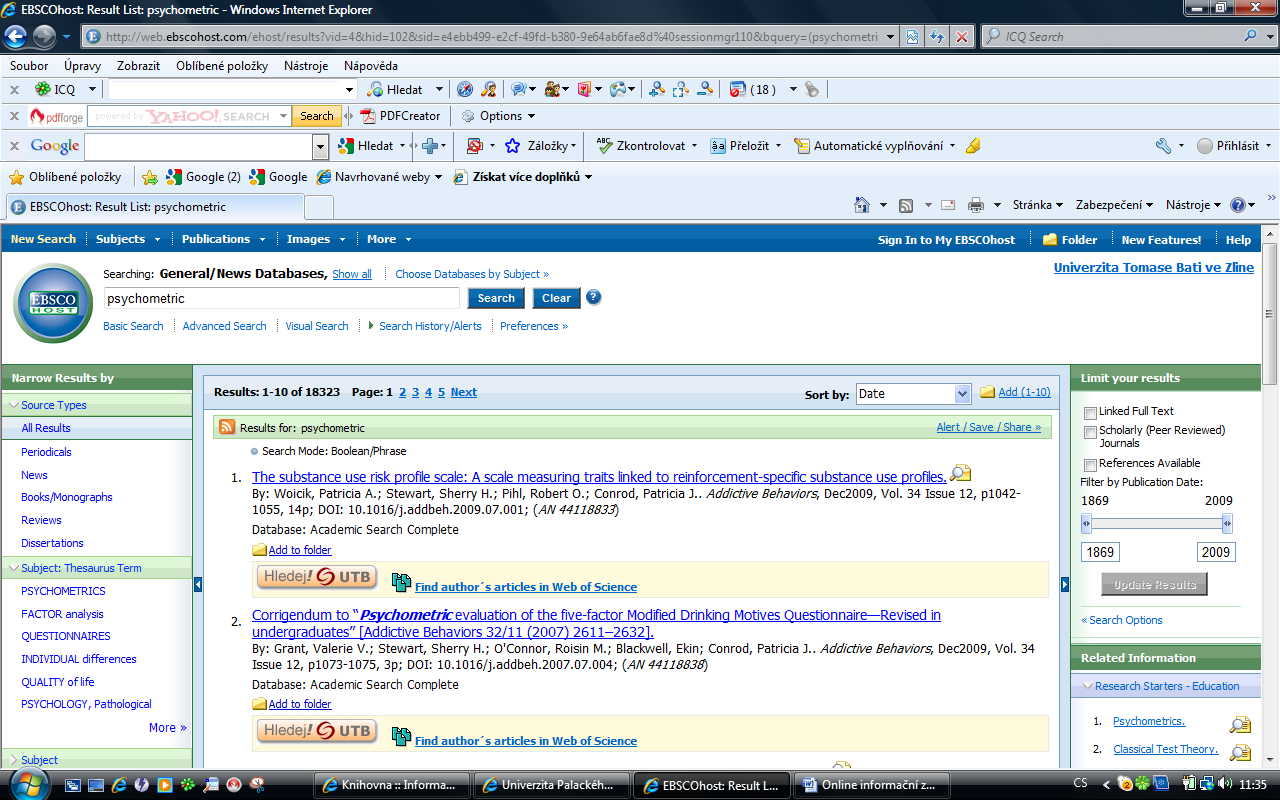Viewport: 1280px width, 800px height.
Task: Click Find author's articles under result 1
Action: point(526,587)
